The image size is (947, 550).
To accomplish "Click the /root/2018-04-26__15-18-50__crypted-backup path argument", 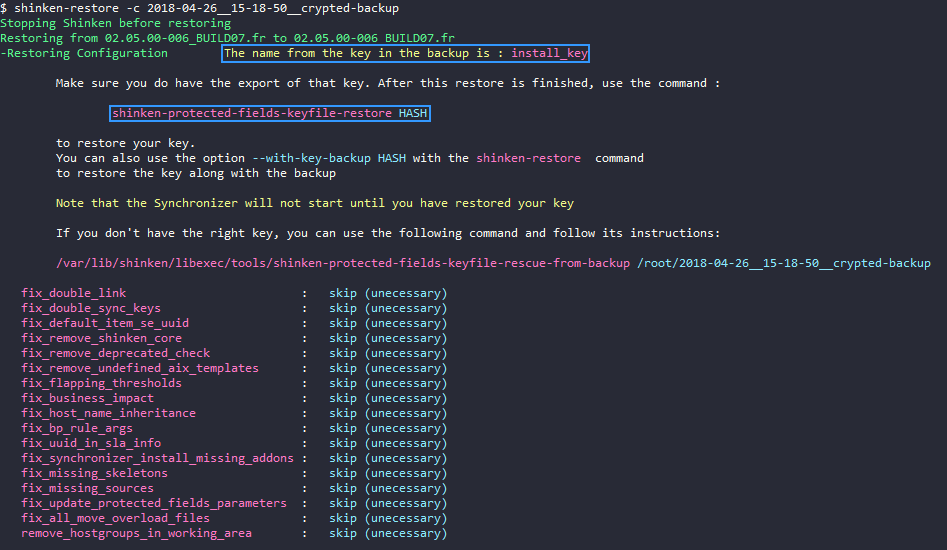I will [783, 263].
